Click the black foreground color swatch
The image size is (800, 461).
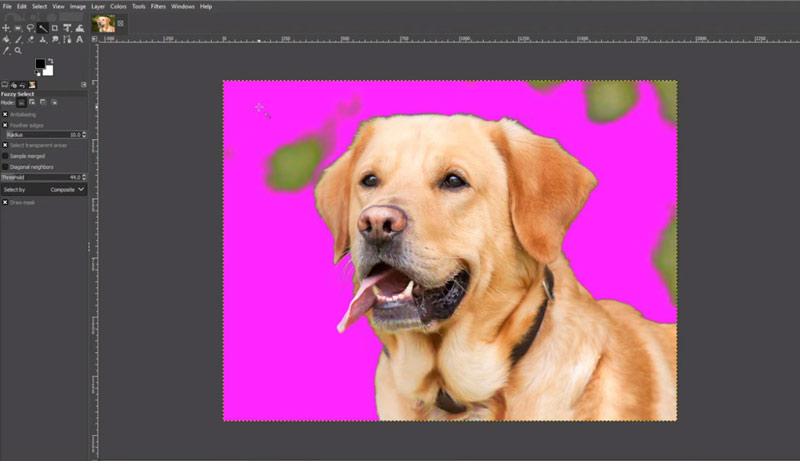pyautogui.click(x=40, y=64)
